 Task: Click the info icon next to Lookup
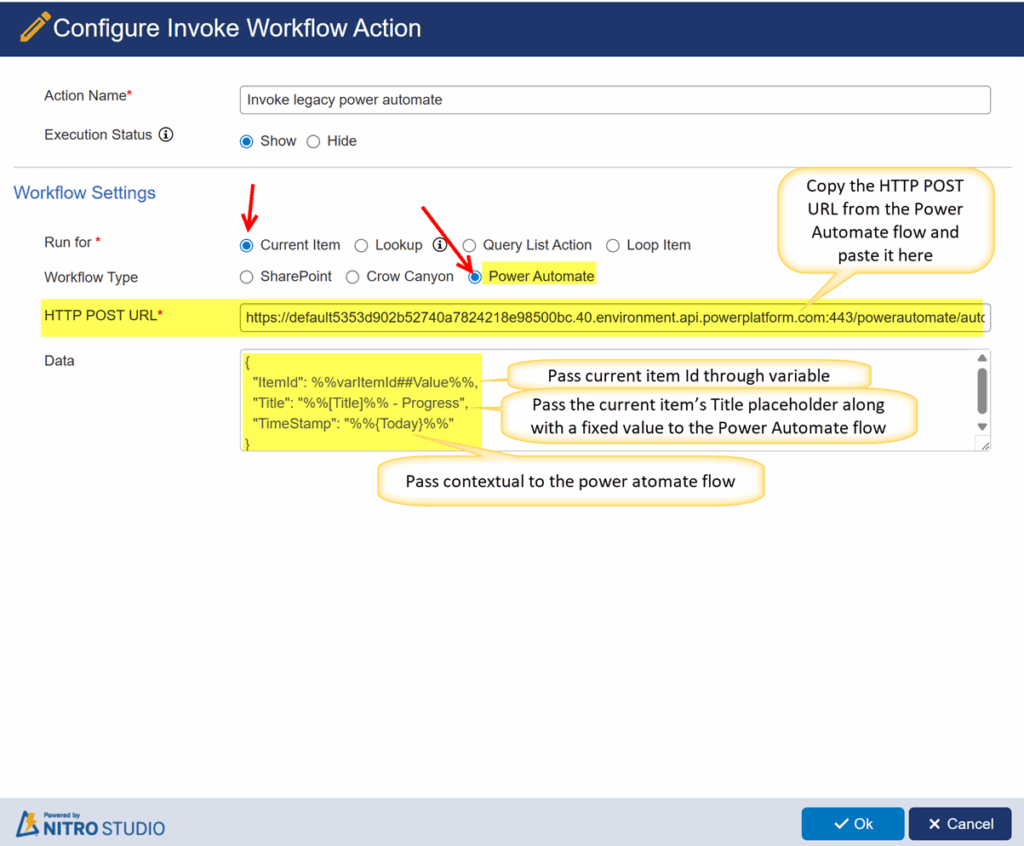(439, 245)
